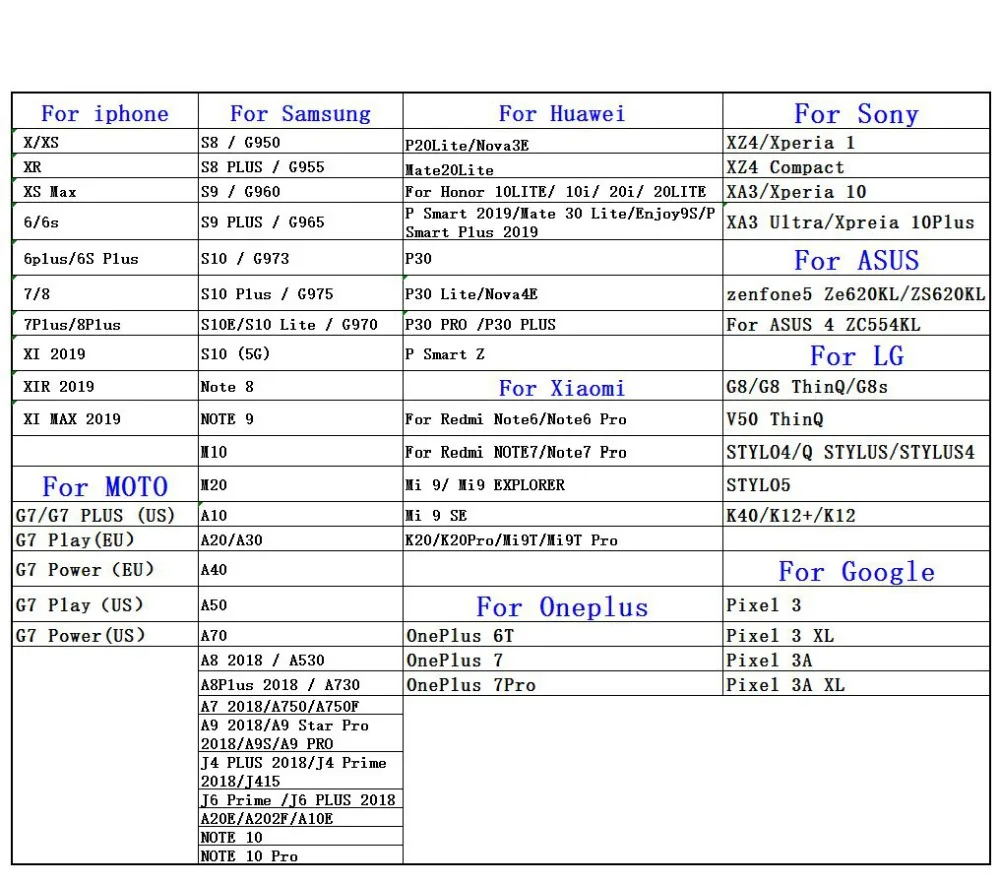Click the 'XZ4/Xperia 1' cell
The width and height of the screenshot is (1000, 883).
[857, 142]
